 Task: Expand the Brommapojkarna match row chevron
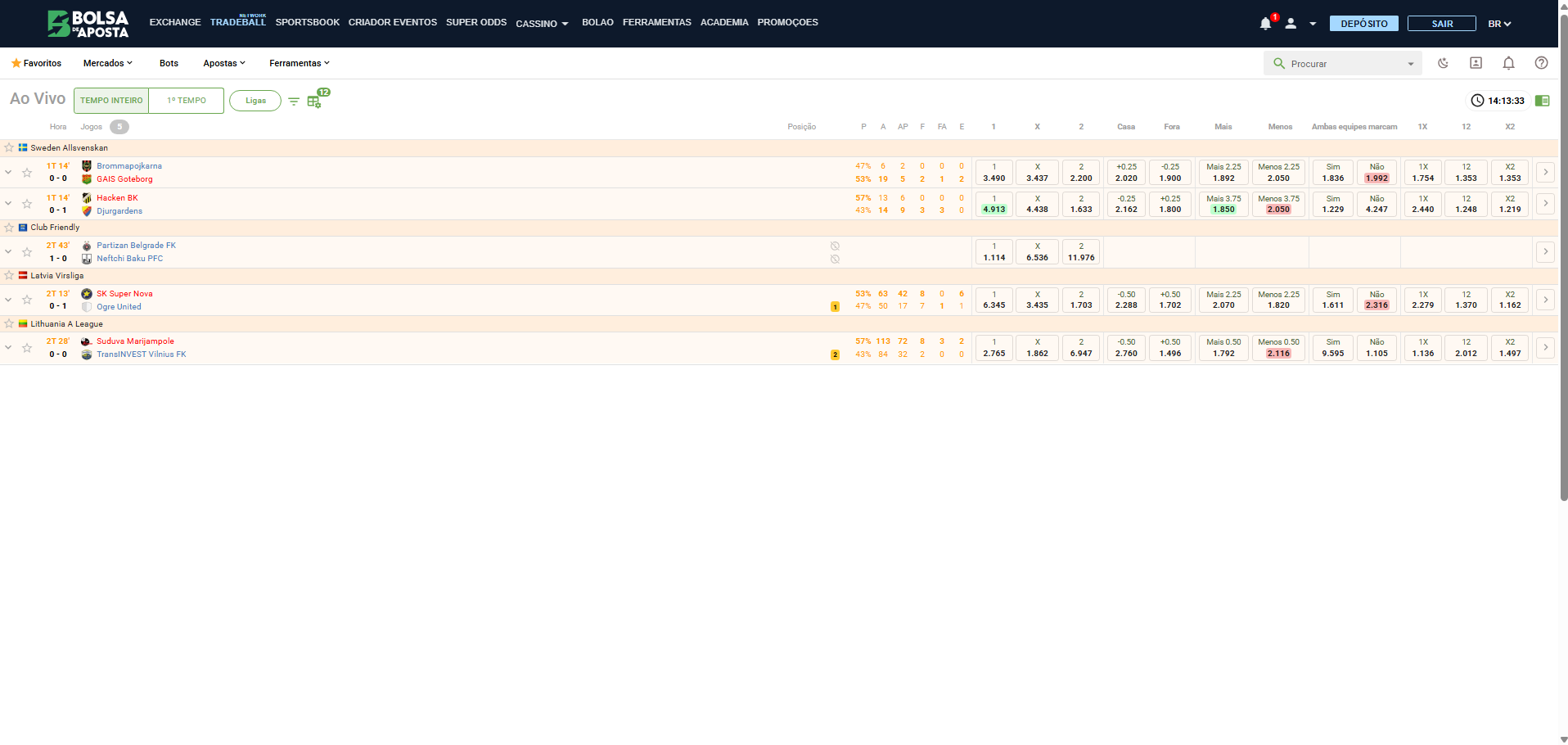8,172
